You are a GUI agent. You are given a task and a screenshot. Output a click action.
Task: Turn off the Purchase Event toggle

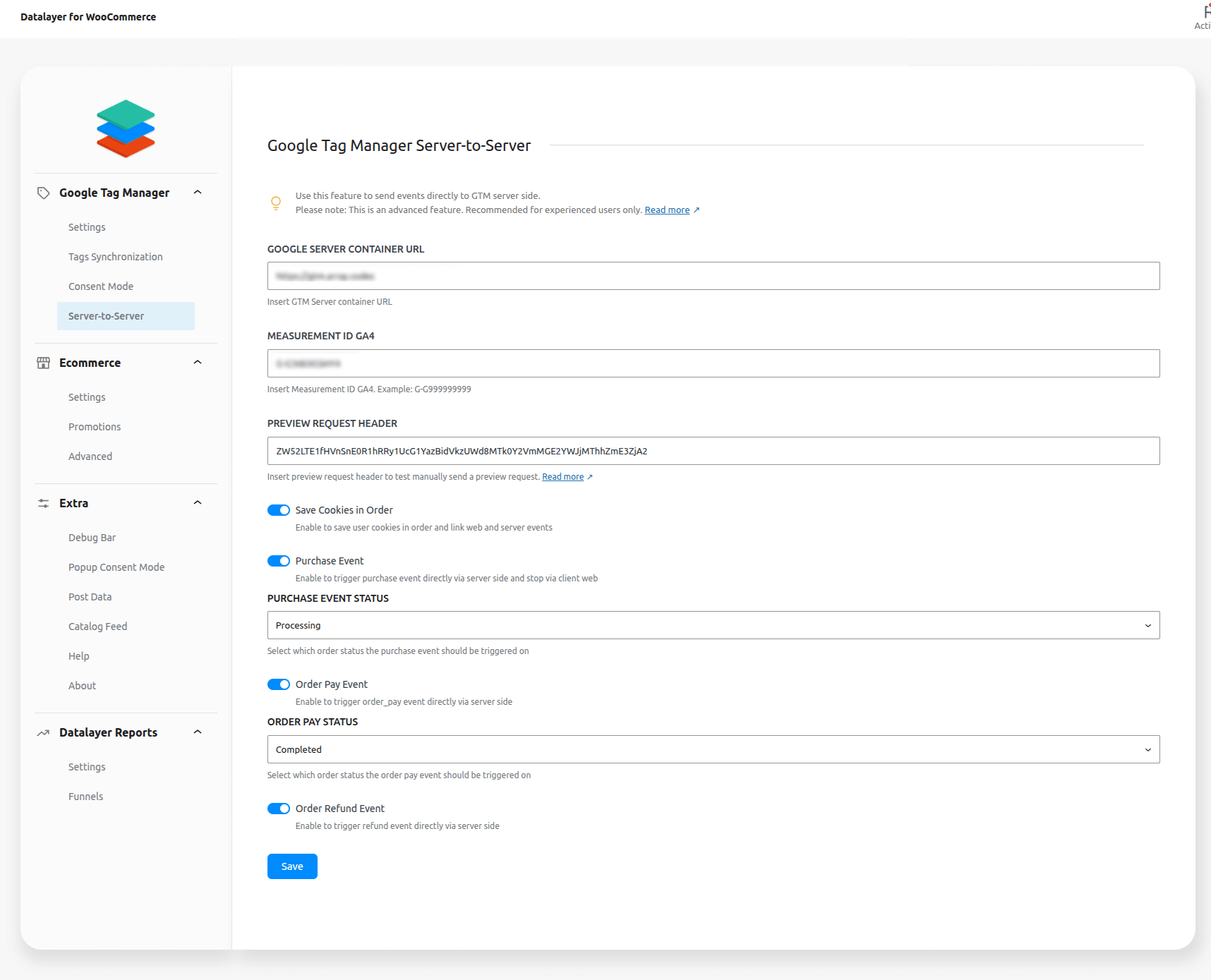point(279,561)
